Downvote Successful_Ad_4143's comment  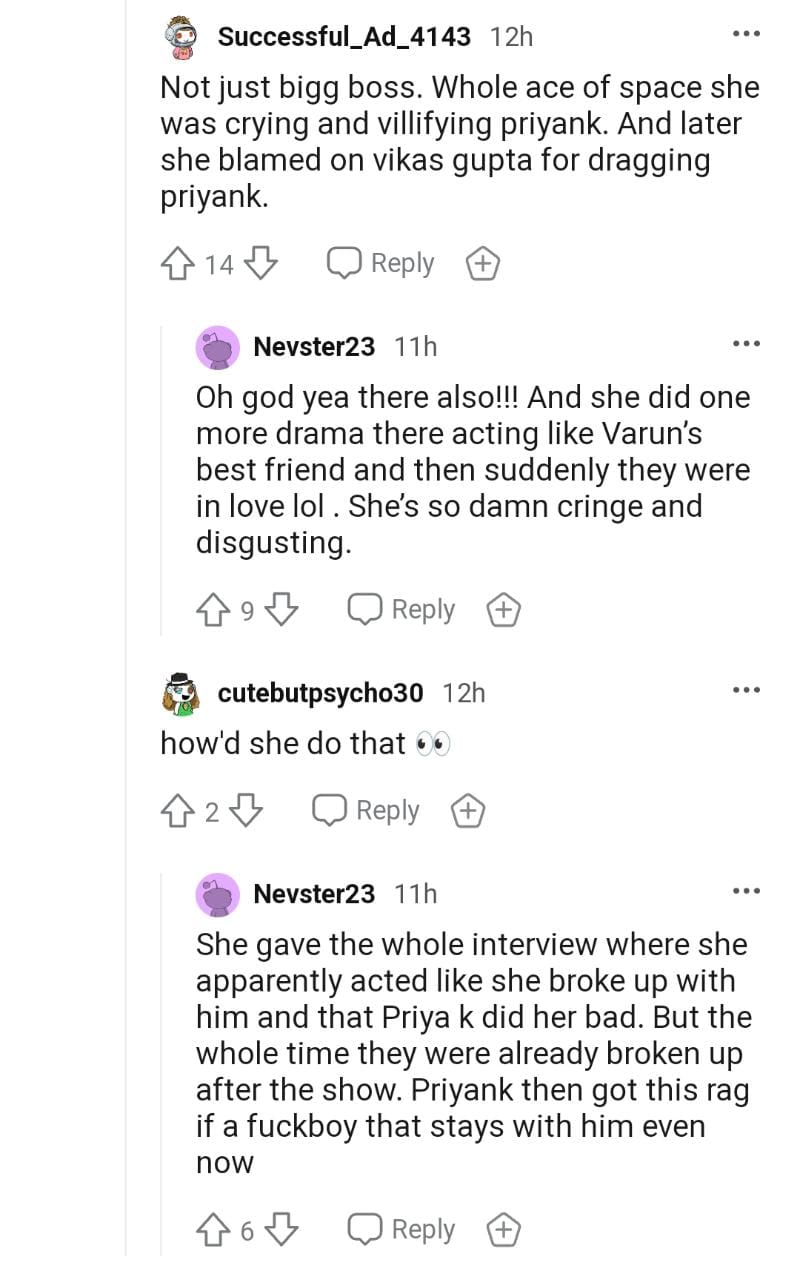pos(260,264)
